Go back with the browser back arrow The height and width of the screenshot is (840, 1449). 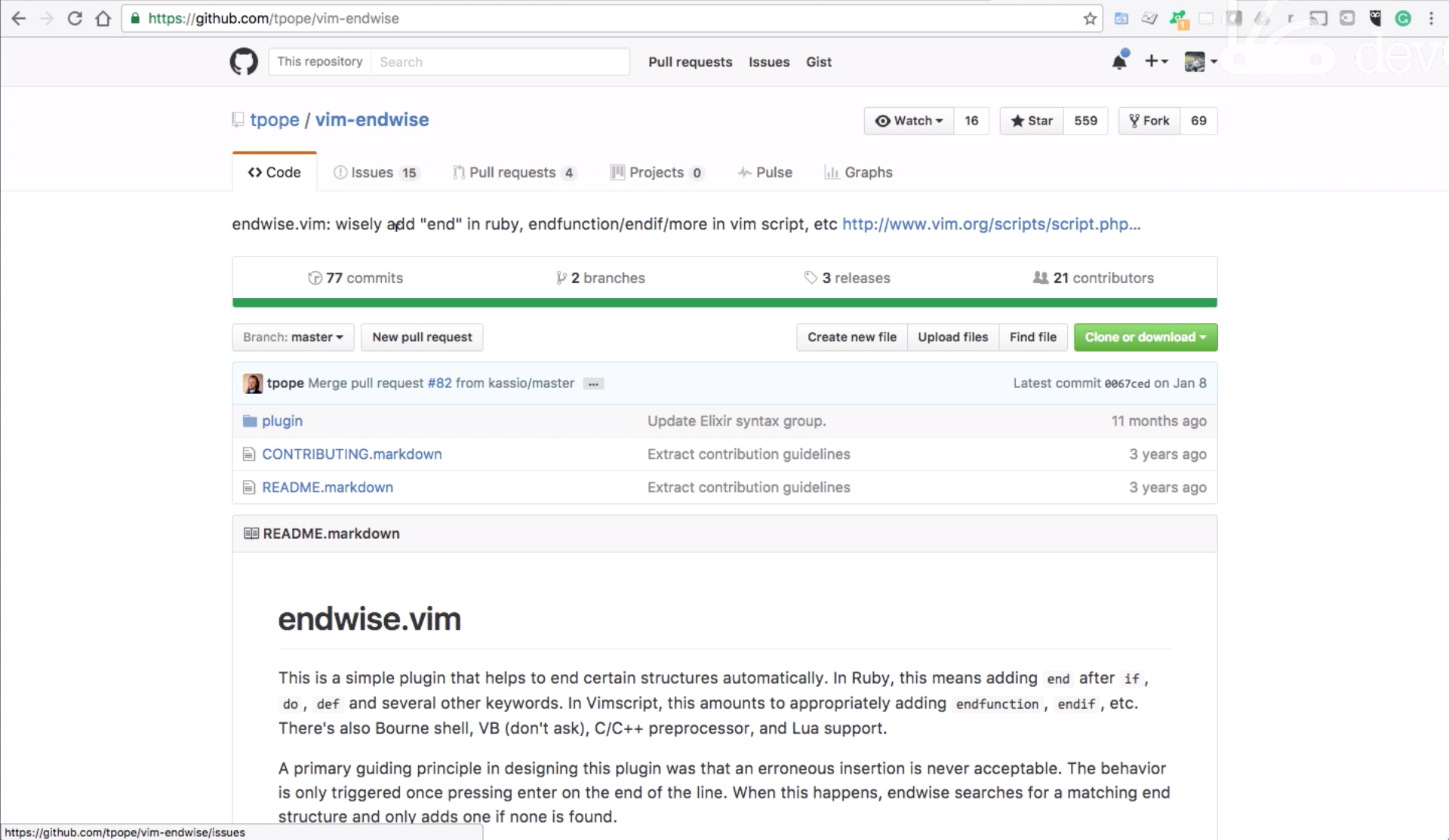coord(18,18)
